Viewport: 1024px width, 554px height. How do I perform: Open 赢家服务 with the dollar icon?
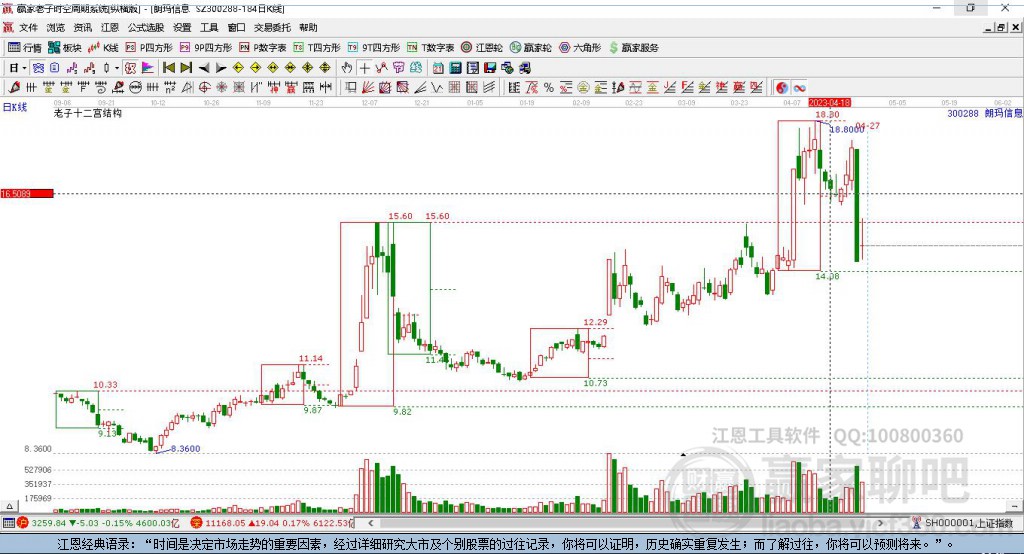pos(633,48)
